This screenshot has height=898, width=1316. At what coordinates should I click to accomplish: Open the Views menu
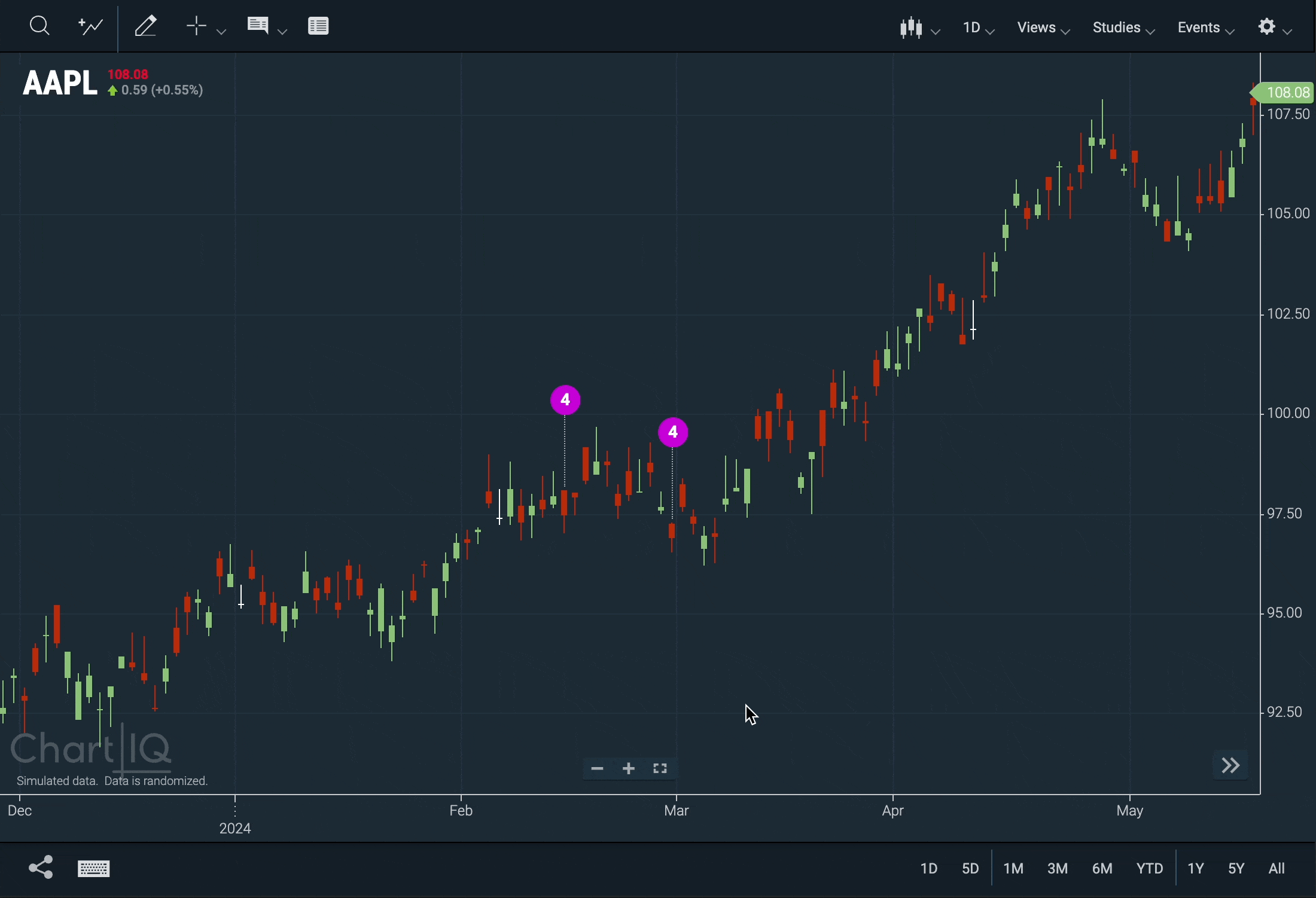(1044, 28)
